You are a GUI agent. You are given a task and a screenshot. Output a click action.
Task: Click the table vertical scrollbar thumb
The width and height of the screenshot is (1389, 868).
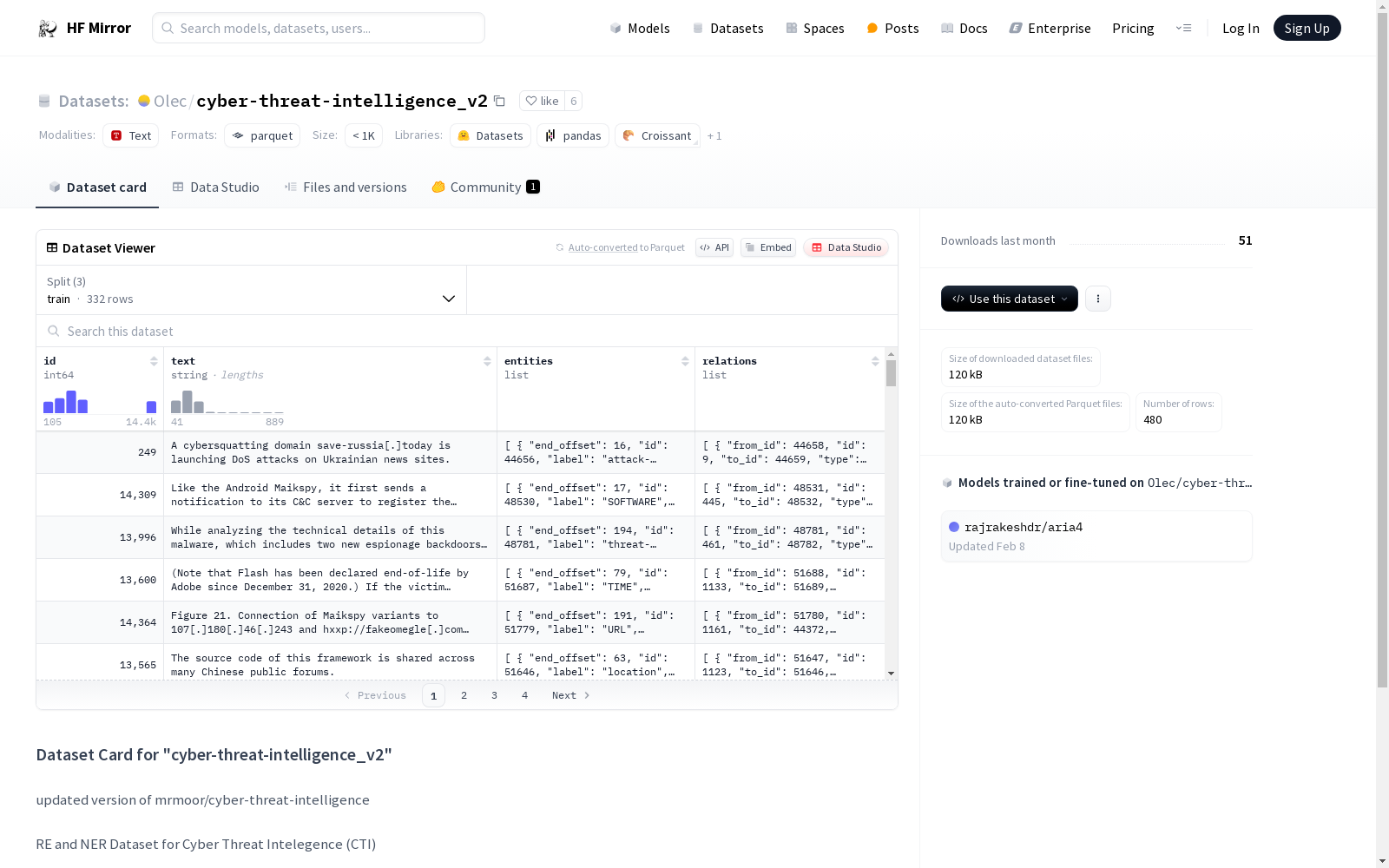(891, 373)
